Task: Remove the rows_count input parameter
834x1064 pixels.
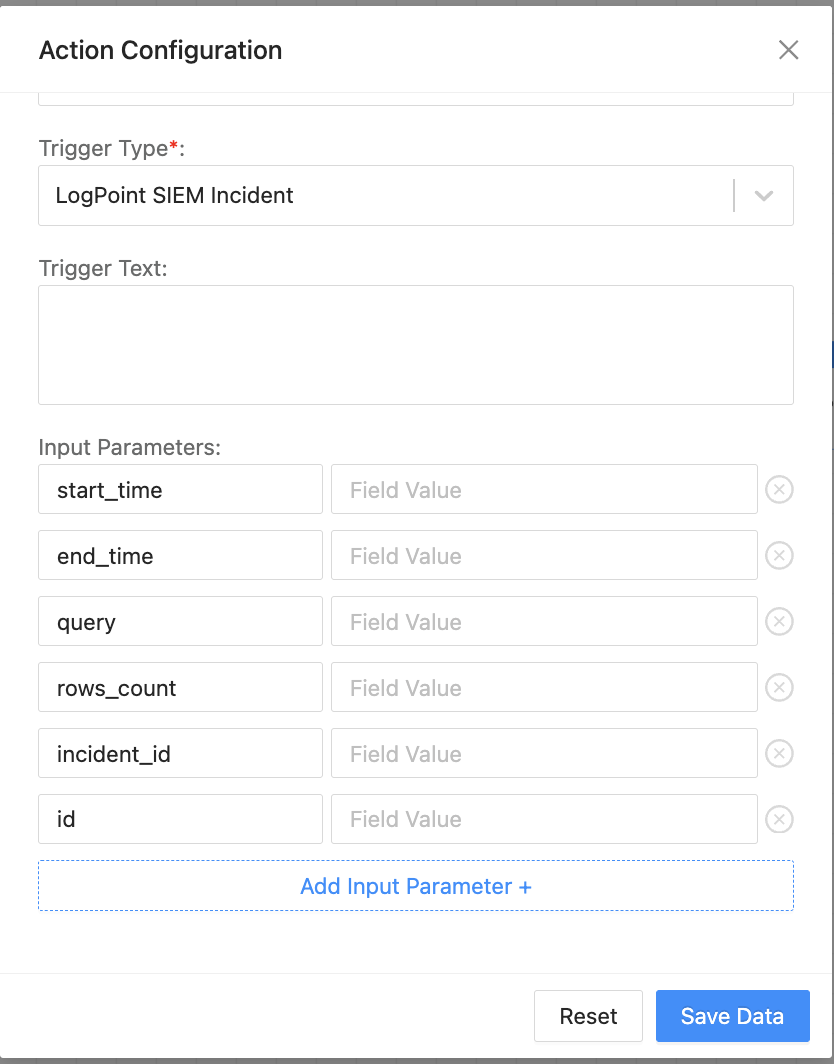Action: click(x=779, y=688)
